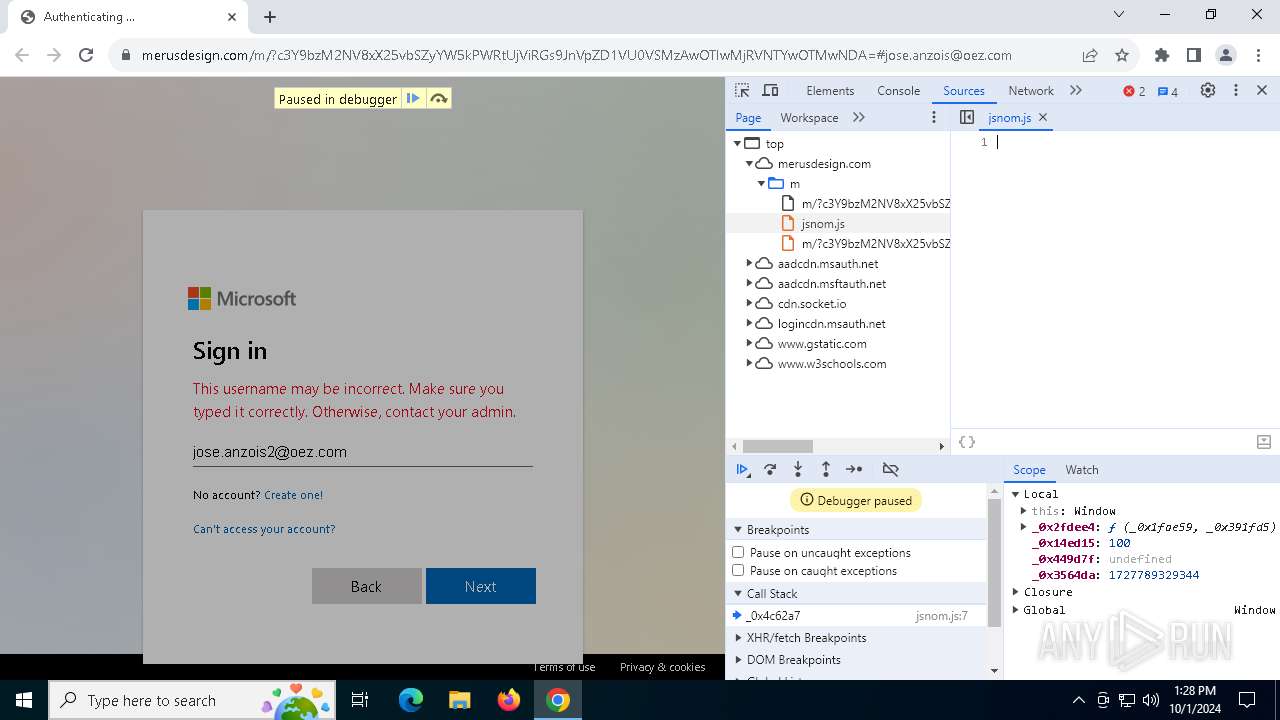This screenshot has height=720, width=1280.
Task: Step over next function call
Action: 770,469
